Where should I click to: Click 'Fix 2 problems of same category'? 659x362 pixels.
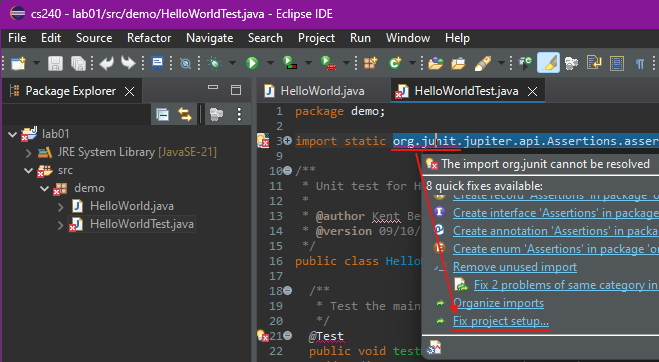[566, 285]
